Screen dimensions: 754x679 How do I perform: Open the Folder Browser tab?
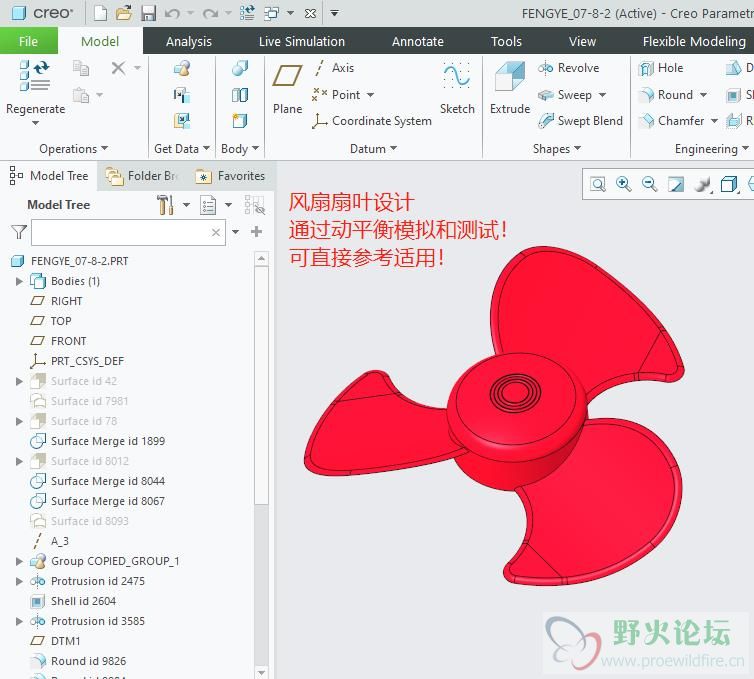point(142,176)
